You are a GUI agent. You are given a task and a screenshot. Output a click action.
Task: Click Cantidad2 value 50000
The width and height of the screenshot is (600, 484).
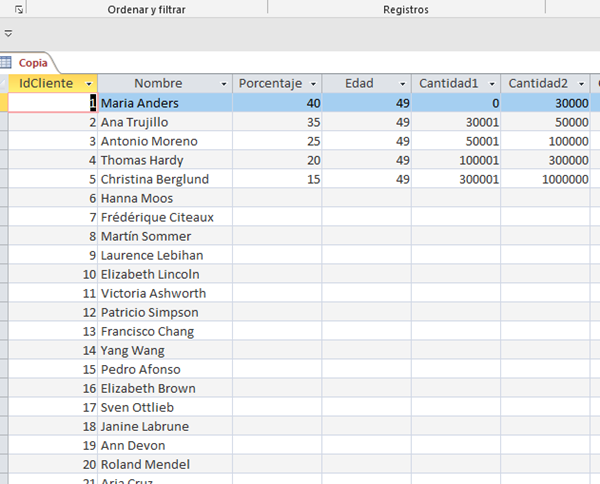[x=545, y=122]
